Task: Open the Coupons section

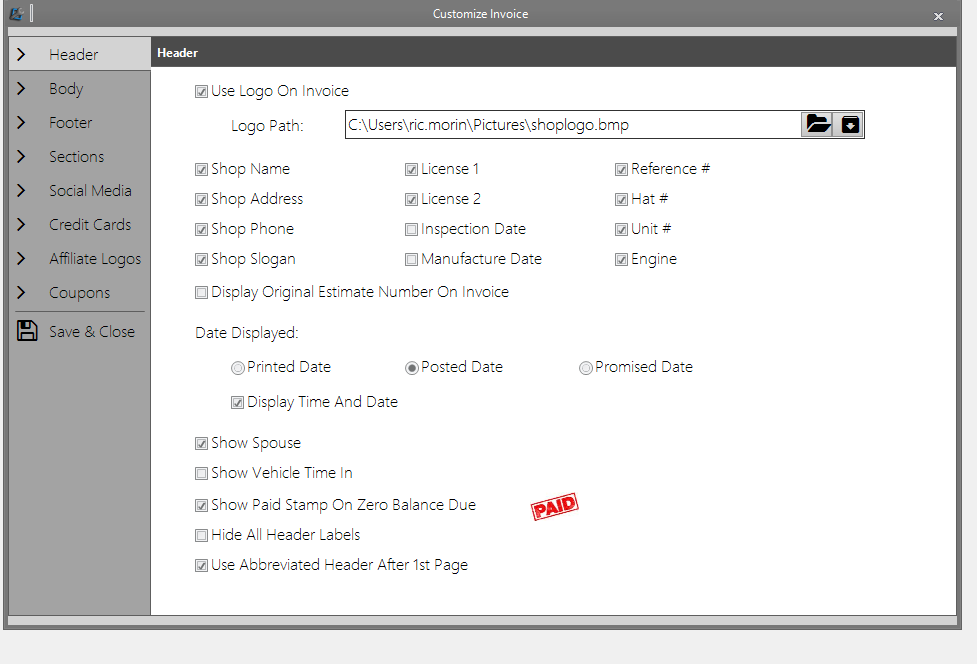Action: (80, 292)
